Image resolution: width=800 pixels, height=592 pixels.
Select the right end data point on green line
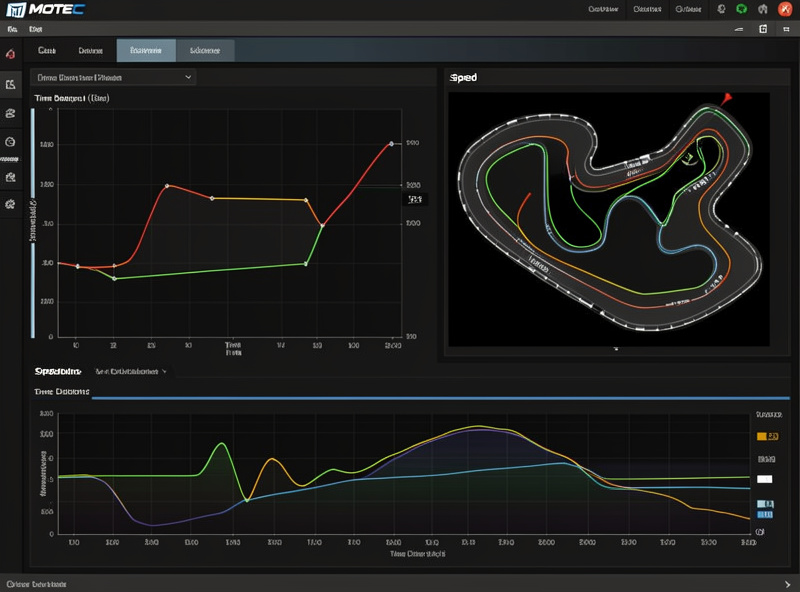coord(306,264)
